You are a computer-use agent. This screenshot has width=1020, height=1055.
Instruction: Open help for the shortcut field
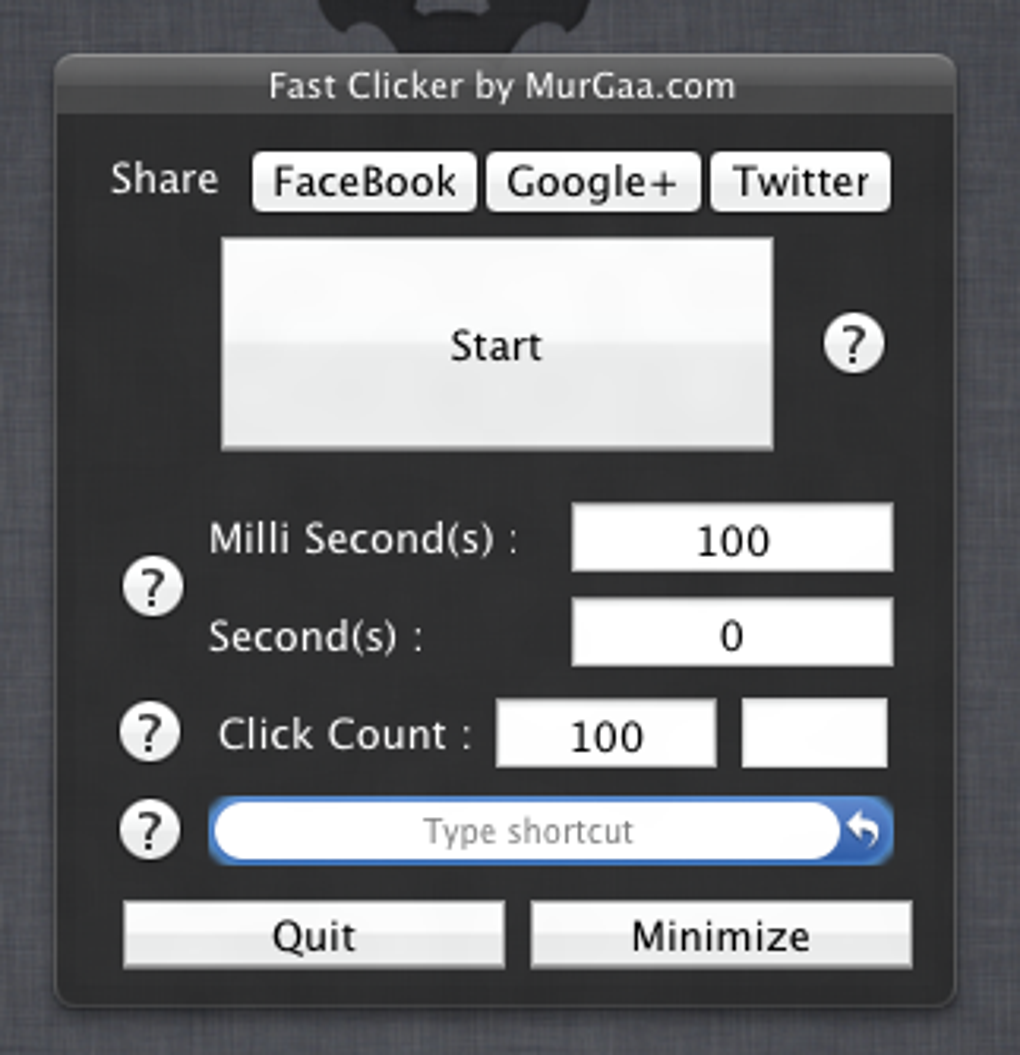pos(150,830)
